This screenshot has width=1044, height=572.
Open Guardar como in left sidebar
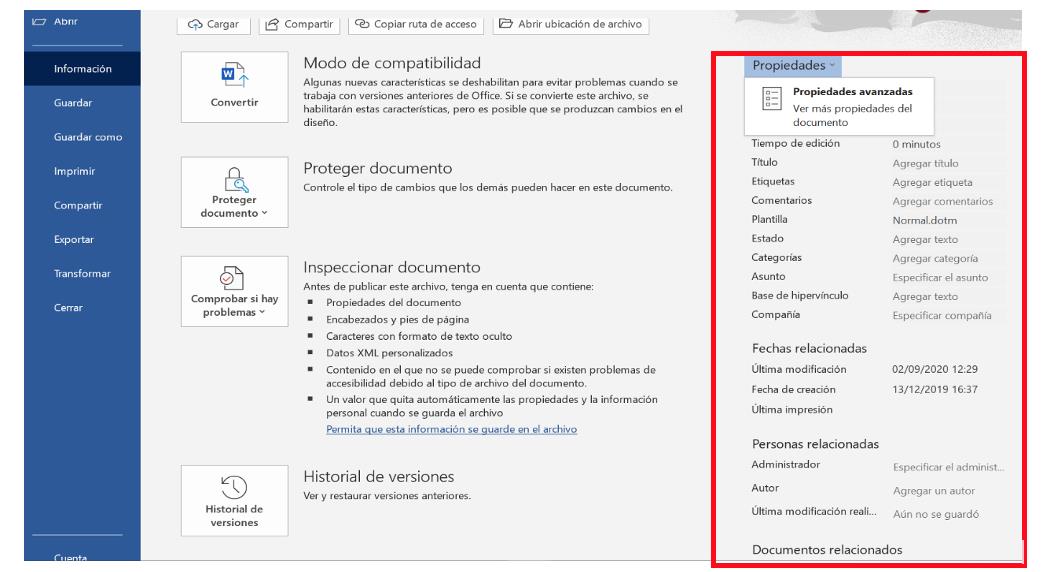point(88,137)
